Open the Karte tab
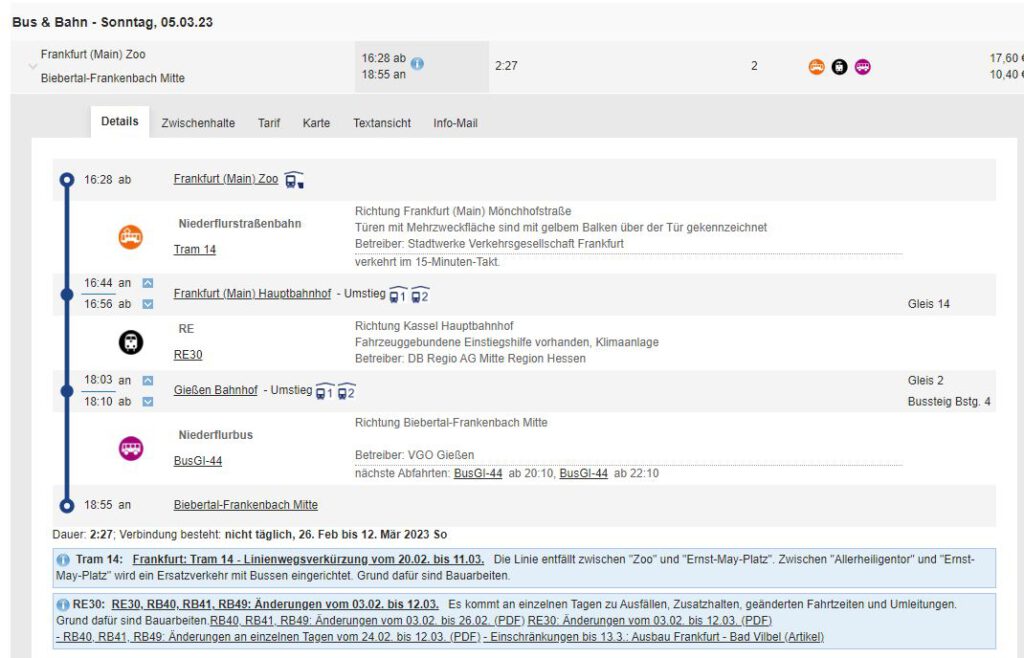The height and width of the screenshot is (658, 1024). [x=316, y=123]
